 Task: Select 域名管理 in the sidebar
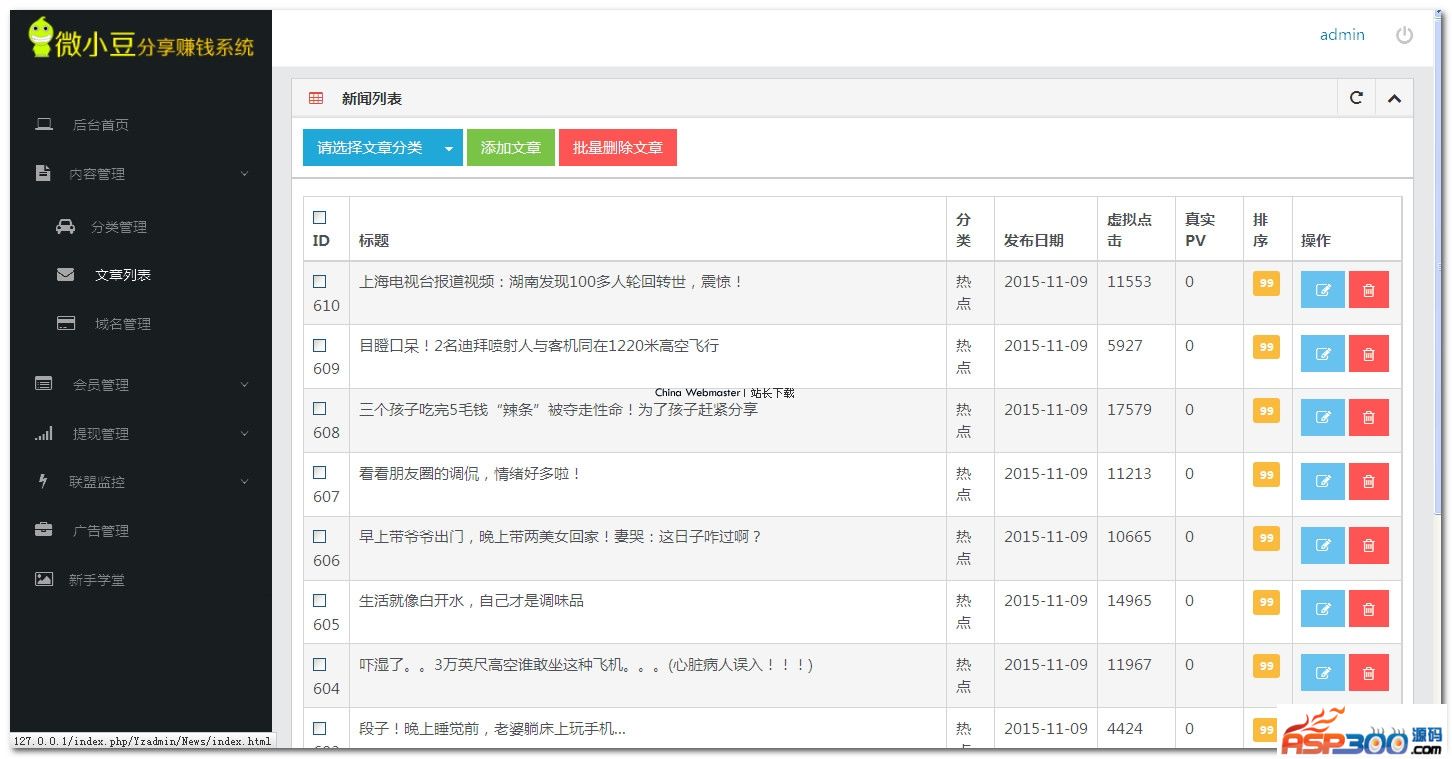pyautogui.click(x=122, y=324)
